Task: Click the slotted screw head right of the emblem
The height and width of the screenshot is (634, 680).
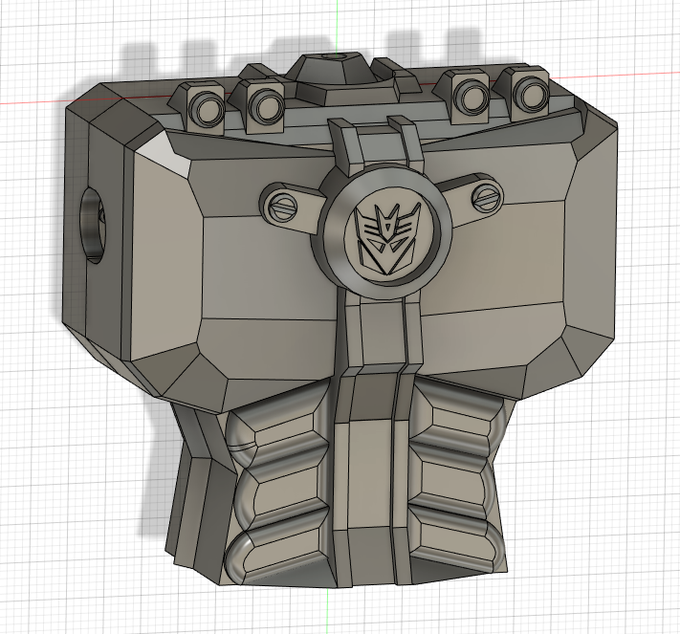Action: [x=487, y=199]
